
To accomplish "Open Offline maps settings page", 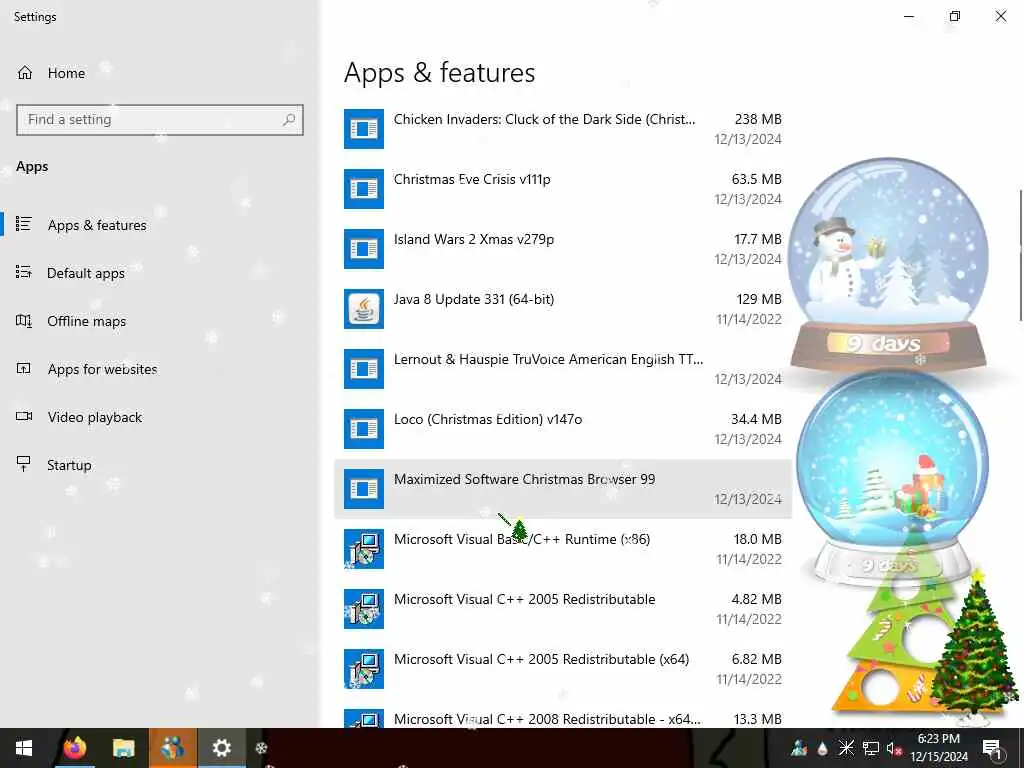I will [x=86, y=321].
